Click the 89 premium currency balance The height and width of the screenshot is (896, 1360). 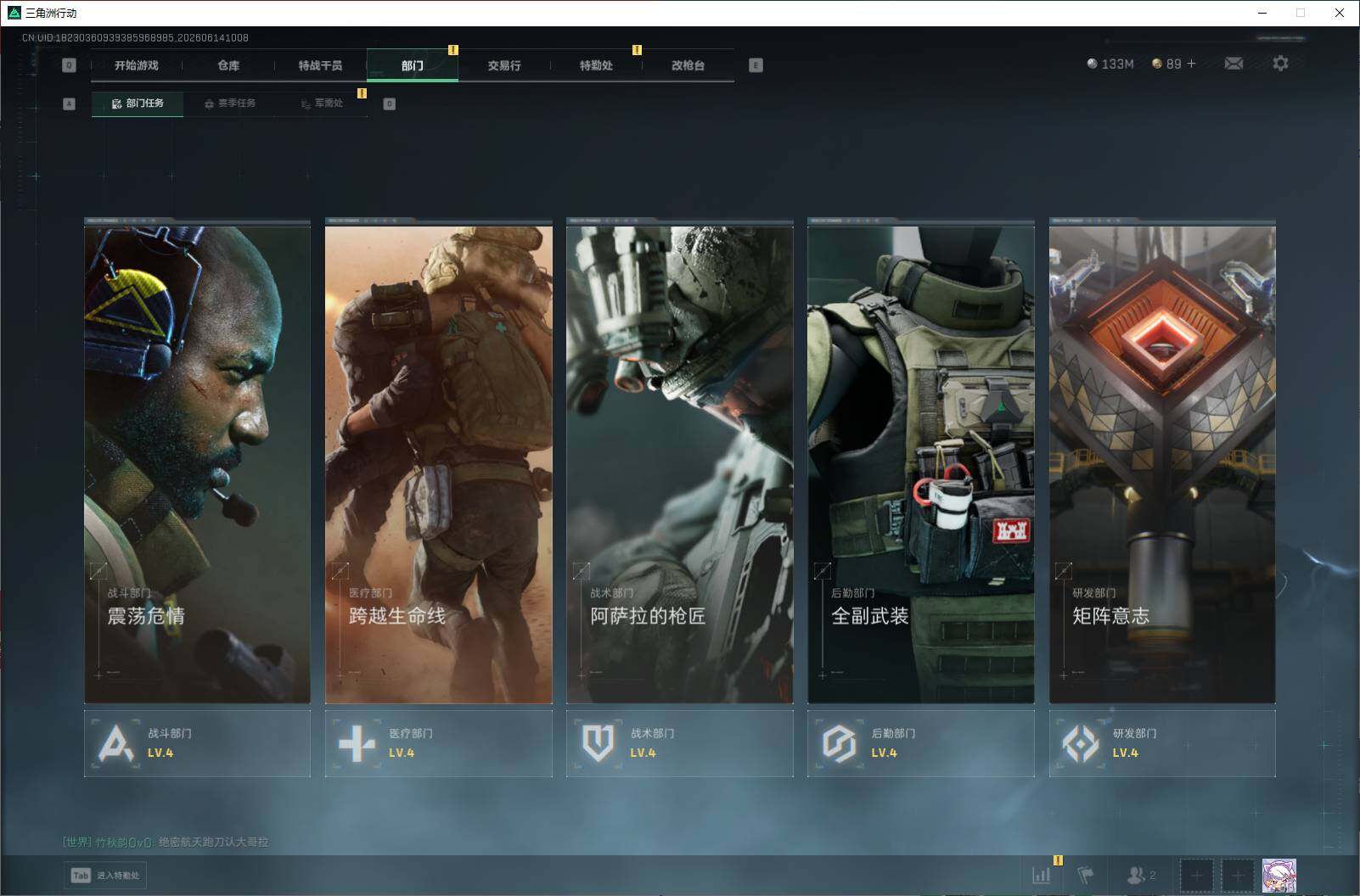pyautogui.click(x=1166, y=64)
